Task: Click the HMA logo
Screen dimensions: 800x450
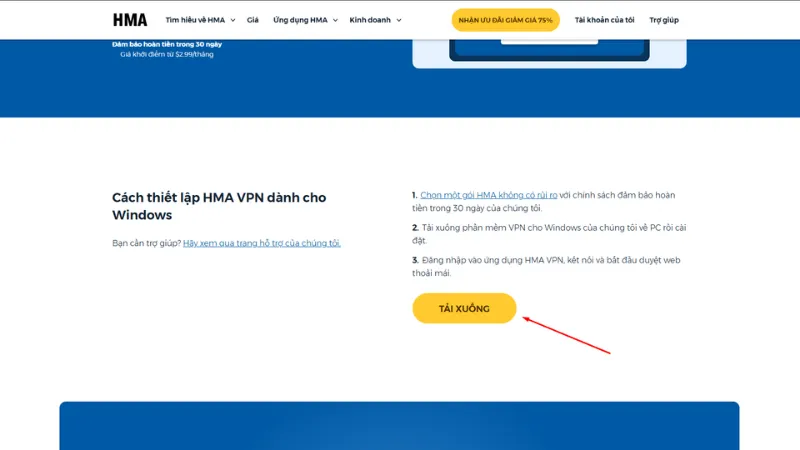Action: click(130, 20)
